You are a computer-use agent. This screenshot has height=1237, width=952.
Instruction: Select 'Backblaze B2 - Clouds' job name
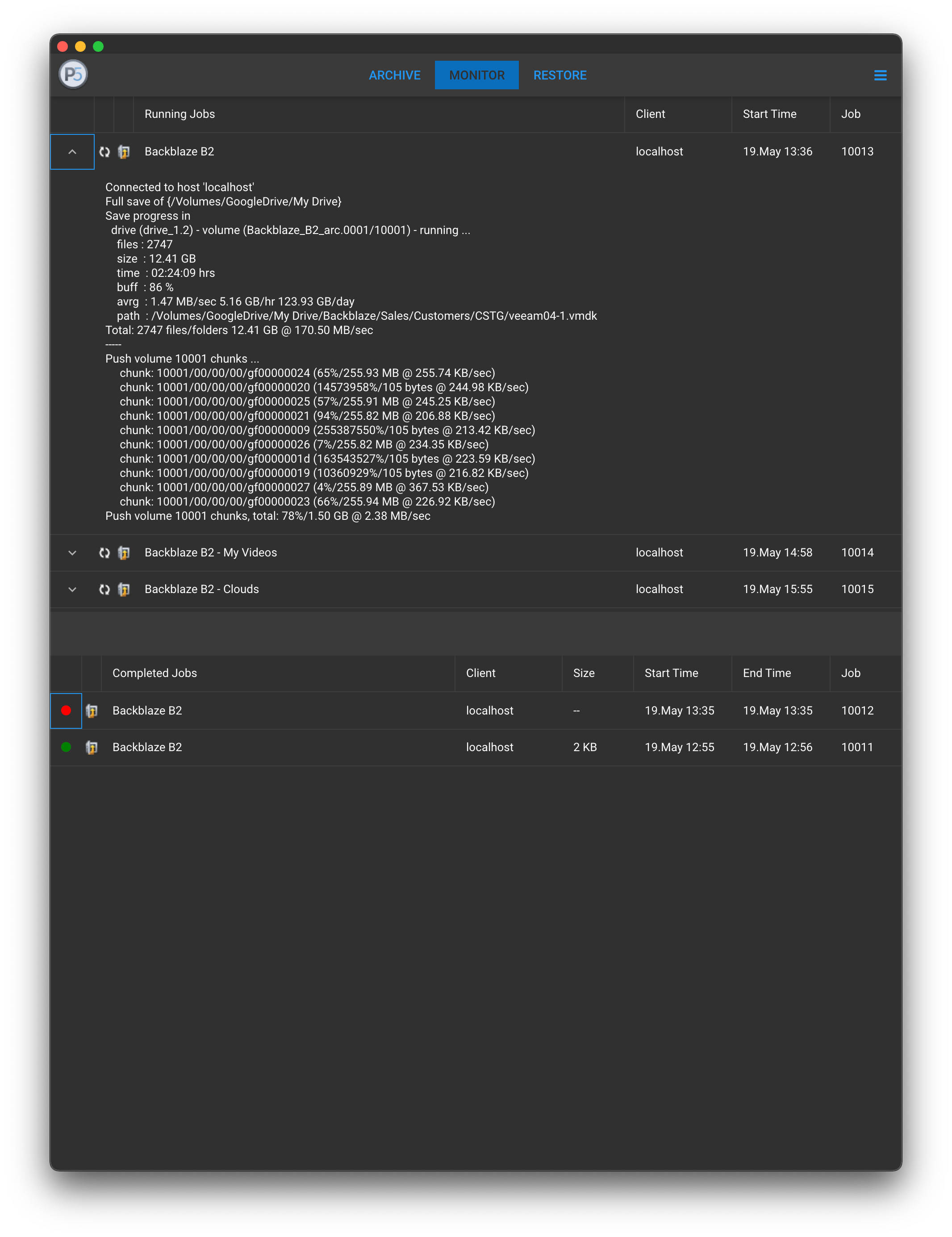tap(202, 589)
